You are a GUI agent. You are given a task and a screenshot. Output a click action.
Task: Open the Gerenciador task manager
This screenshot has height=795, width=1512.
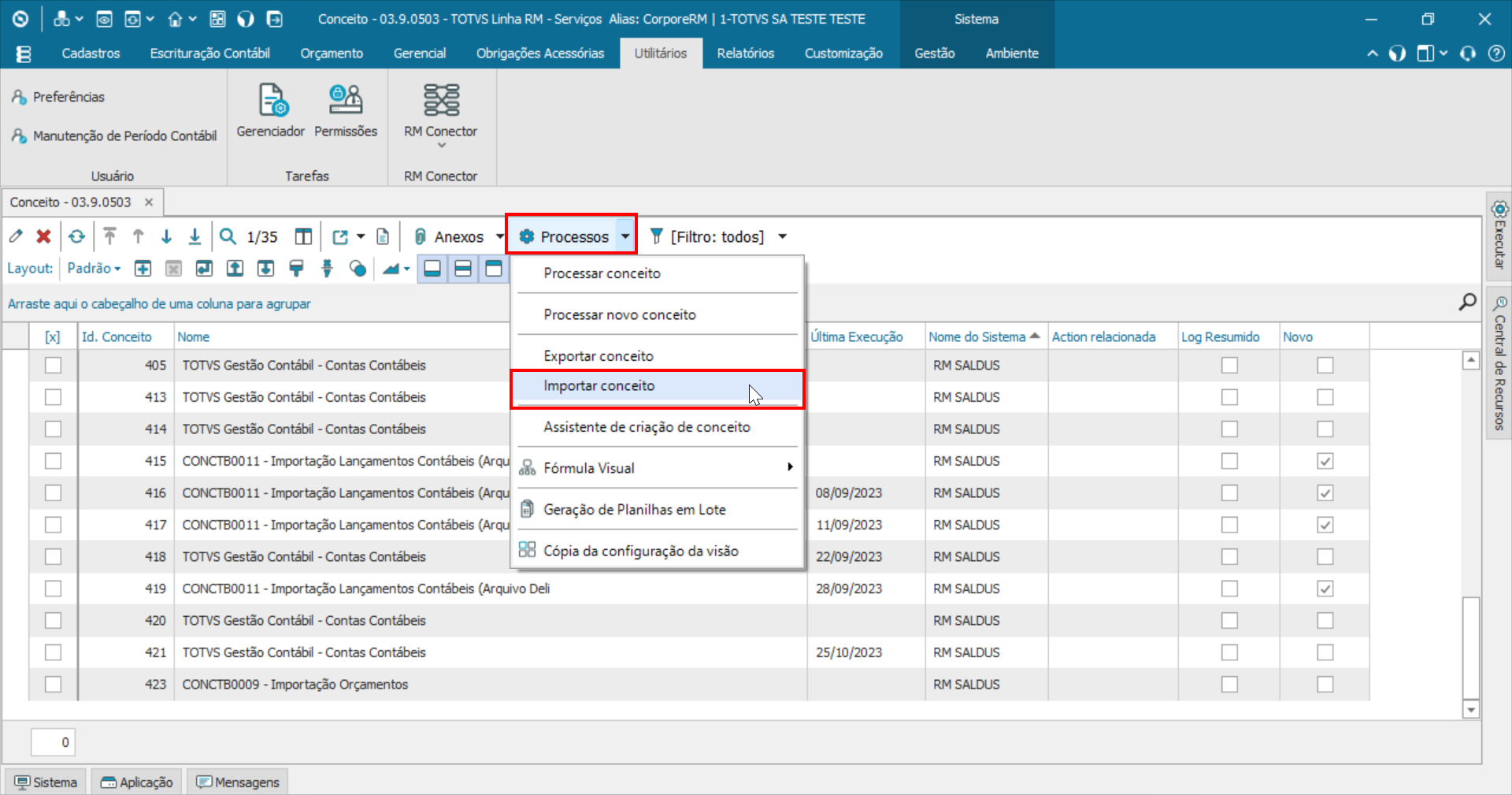coord(271,111)
